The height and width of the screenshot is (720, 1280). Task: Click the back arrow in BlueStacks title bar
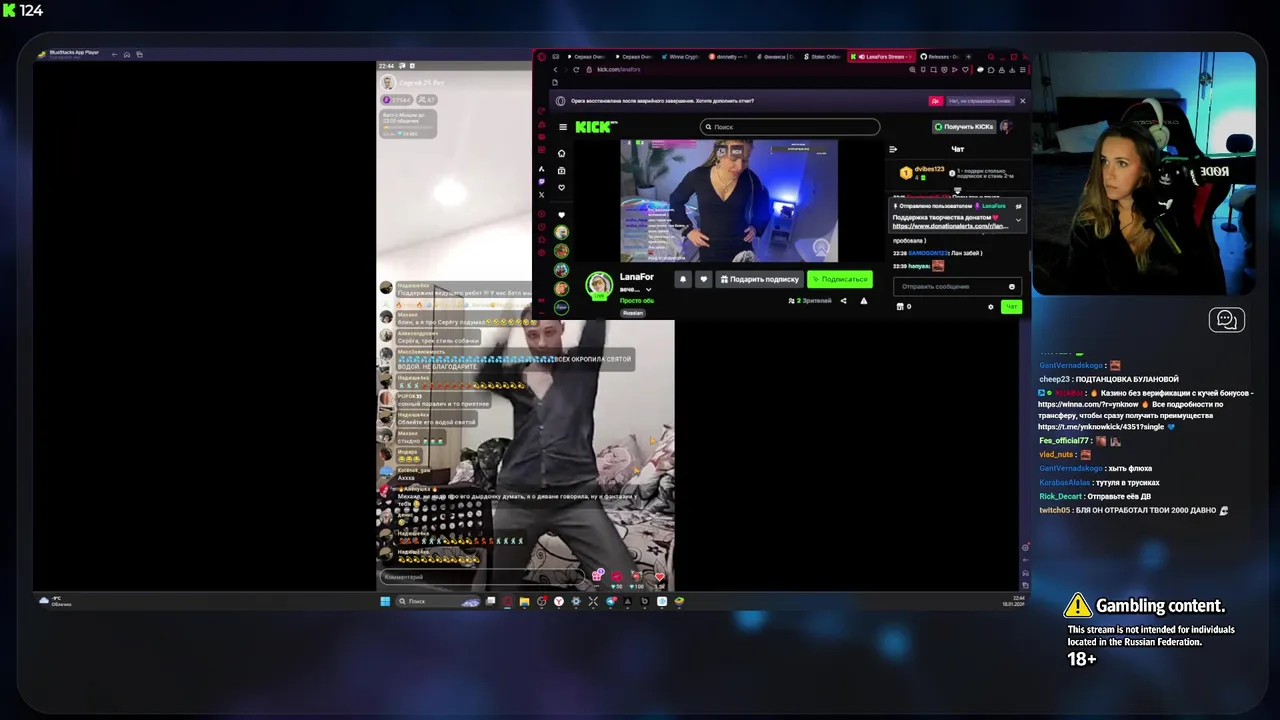(x=115, y=54)
